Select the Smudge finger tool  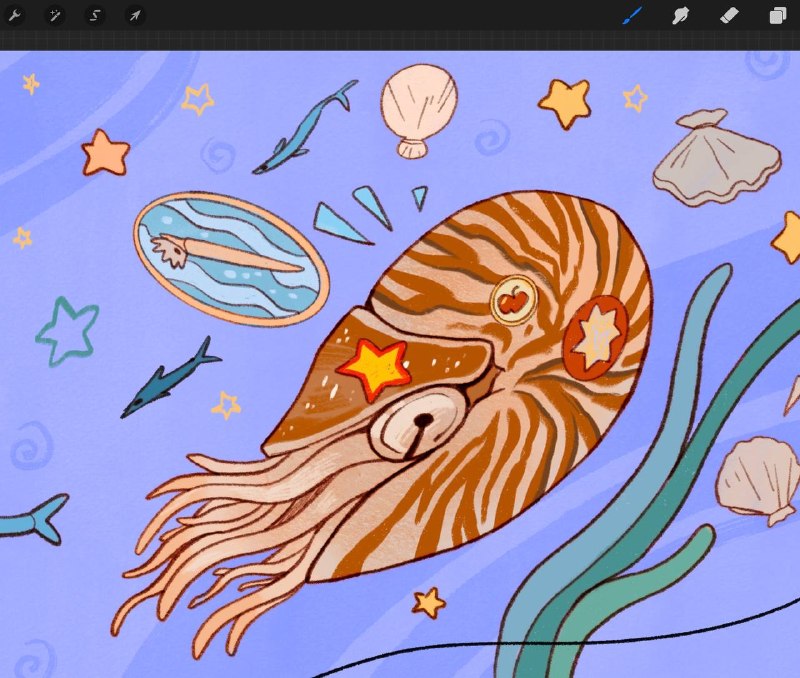[x=680, y=15]
